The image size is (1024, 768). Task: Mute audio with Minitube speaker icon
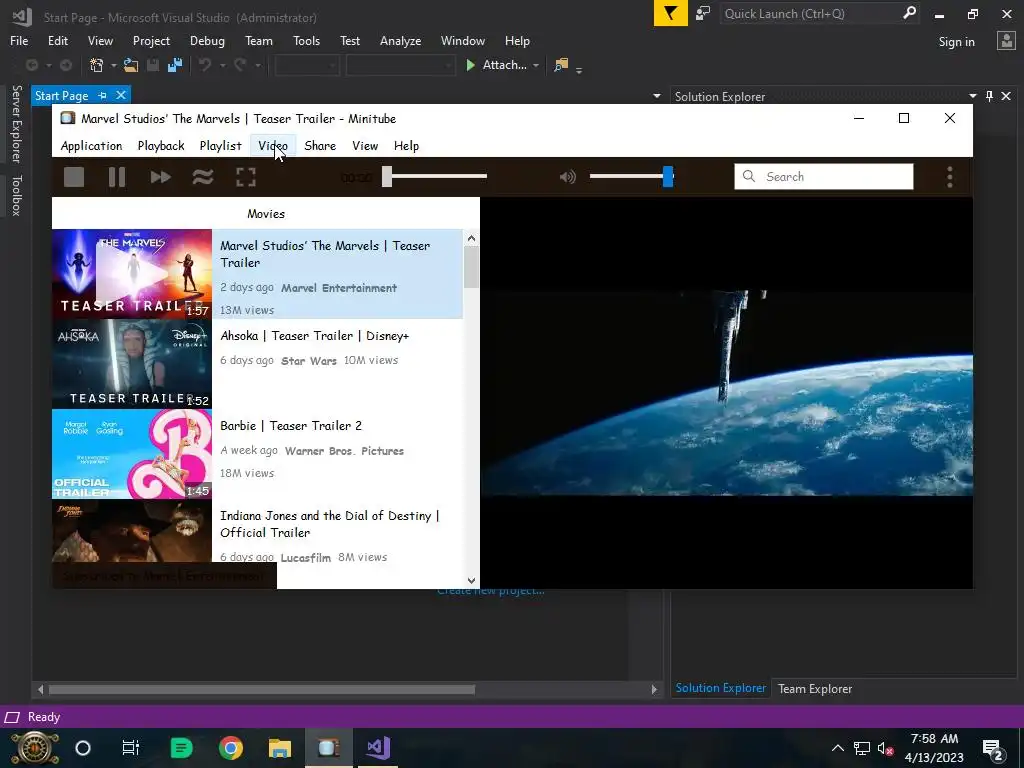point(568,177)
